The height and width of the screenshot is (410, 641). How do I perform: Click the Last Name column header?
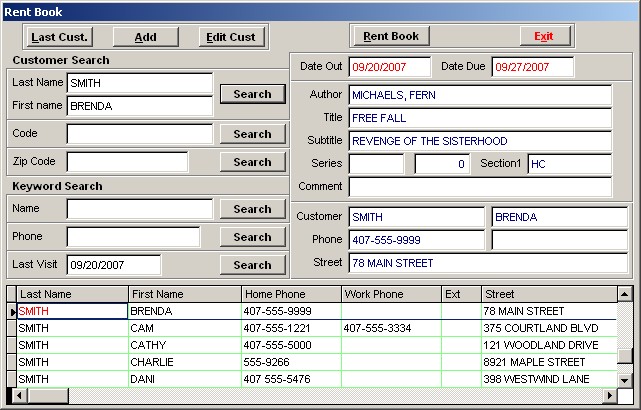72,294
